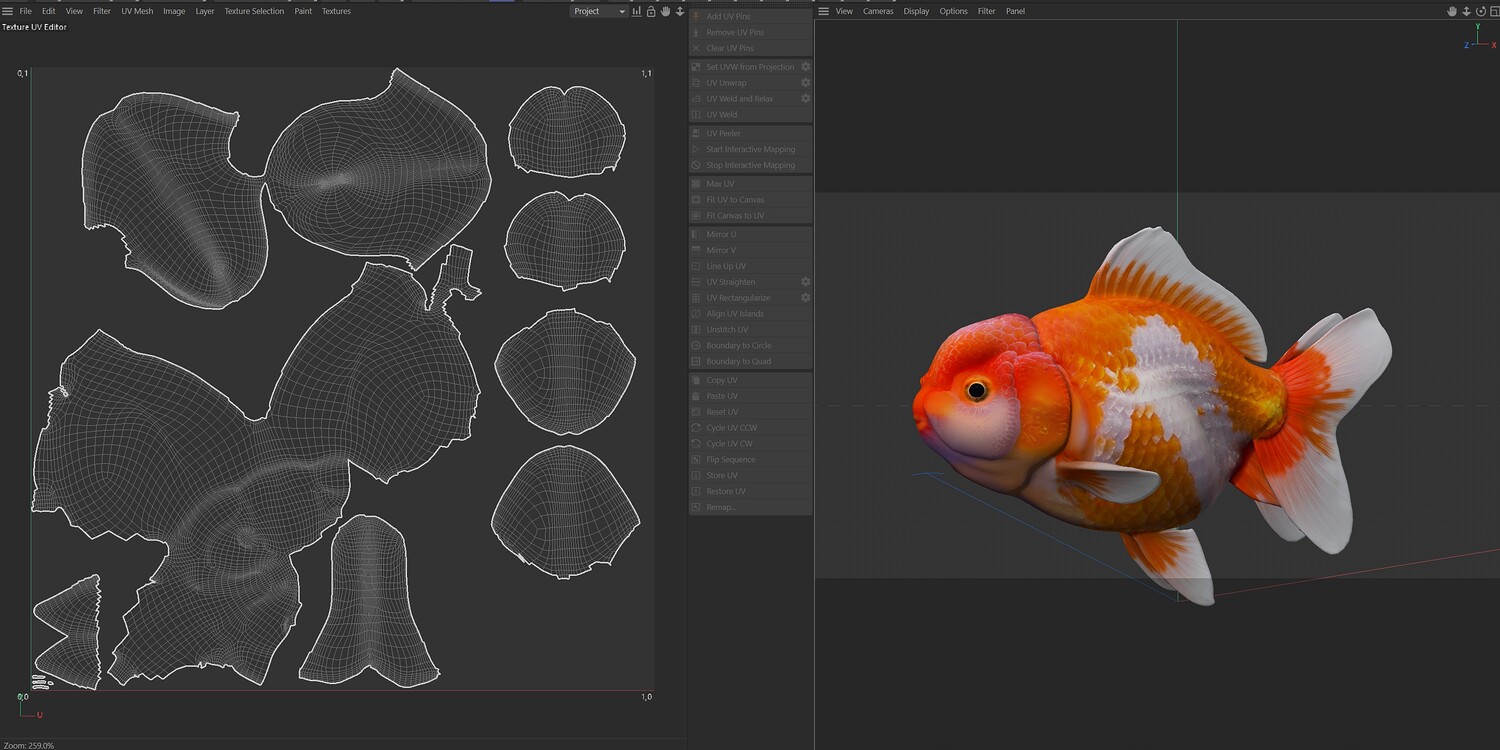
Task: Open the Texture Selection menu
Action: [254, 11]
